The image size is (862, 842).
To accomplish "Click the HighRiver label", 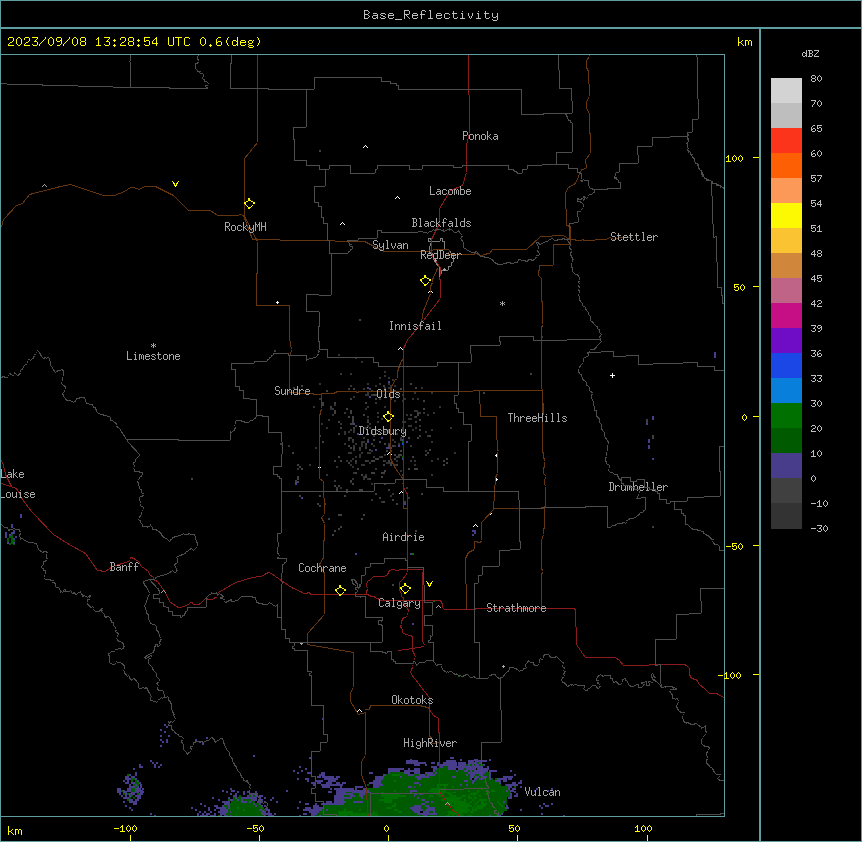I will click(430, 743).
